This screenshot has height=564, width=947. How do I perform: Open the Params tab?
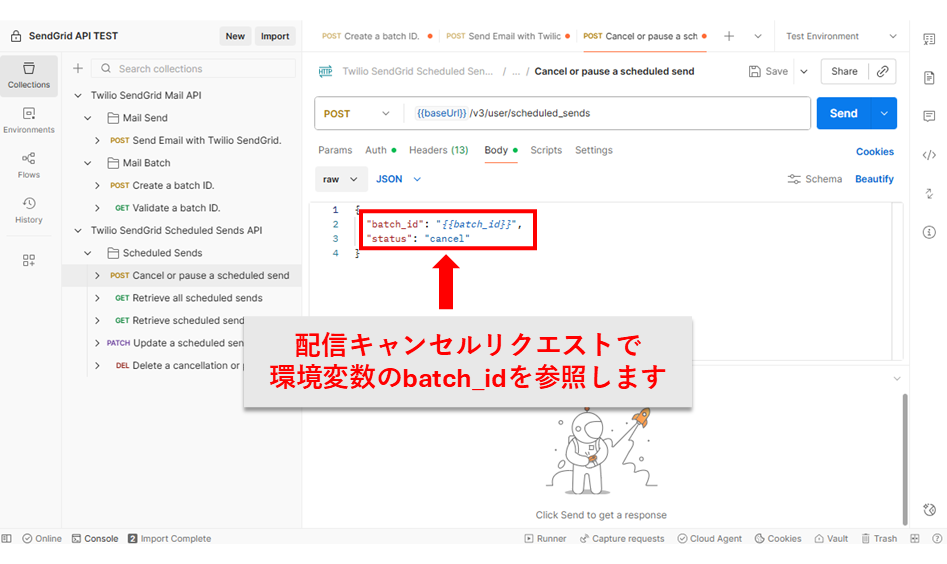coord(335,150)
